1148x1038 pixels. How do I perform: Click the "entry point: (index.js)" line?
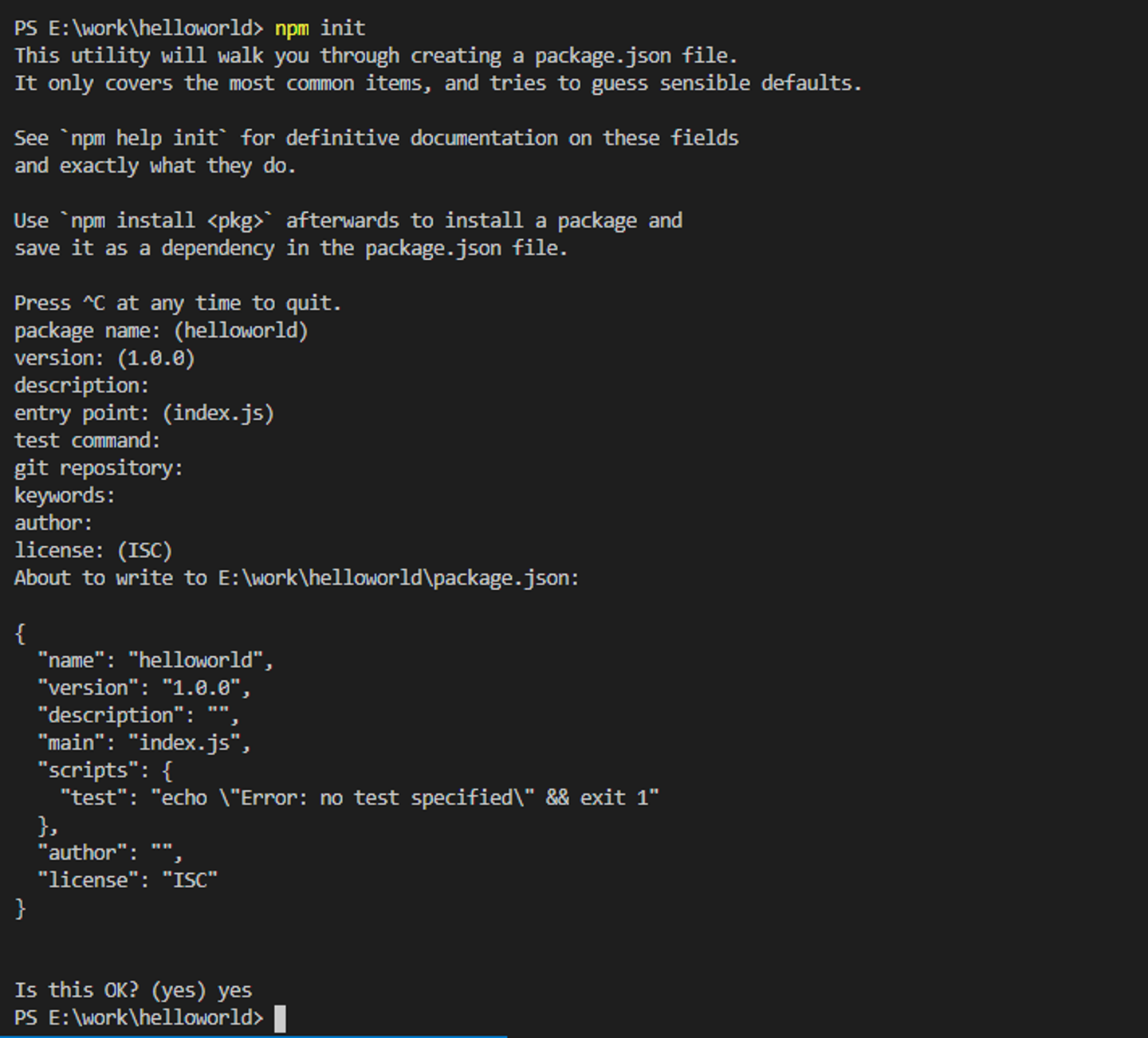click(x=144, y=414)
